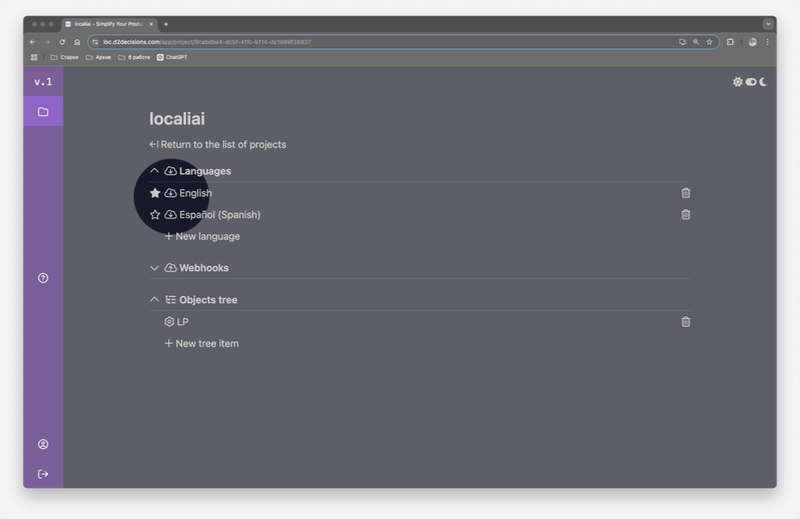Screen dimensions: 800x519
Task: Download English via its cloud icon
Action: pos(170,193)
